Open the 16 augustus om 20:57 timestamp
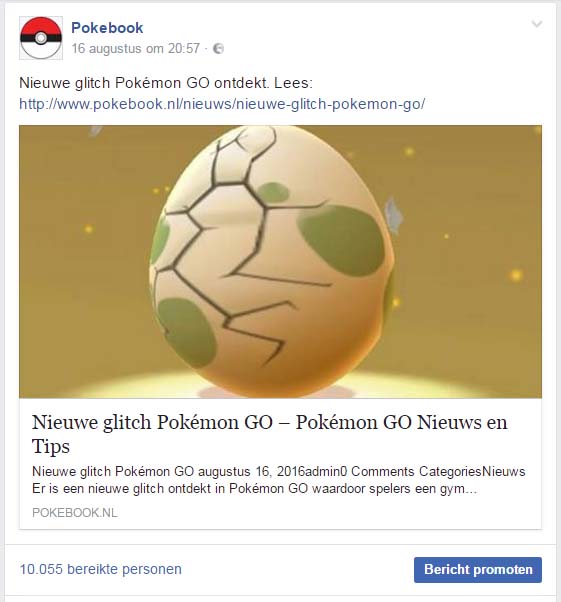Image resolution: width=561 pixels, height=602 pixels. coord(136,49)
